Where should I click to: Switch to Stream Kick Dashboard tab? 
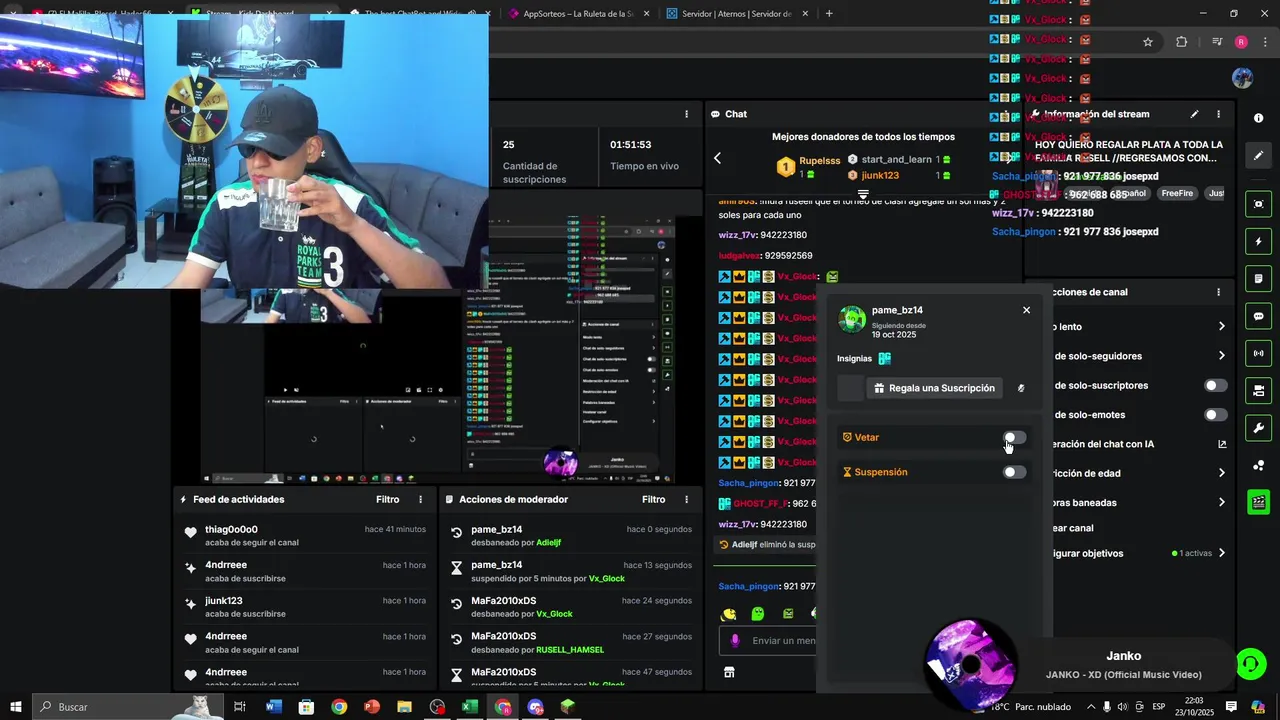263,14
